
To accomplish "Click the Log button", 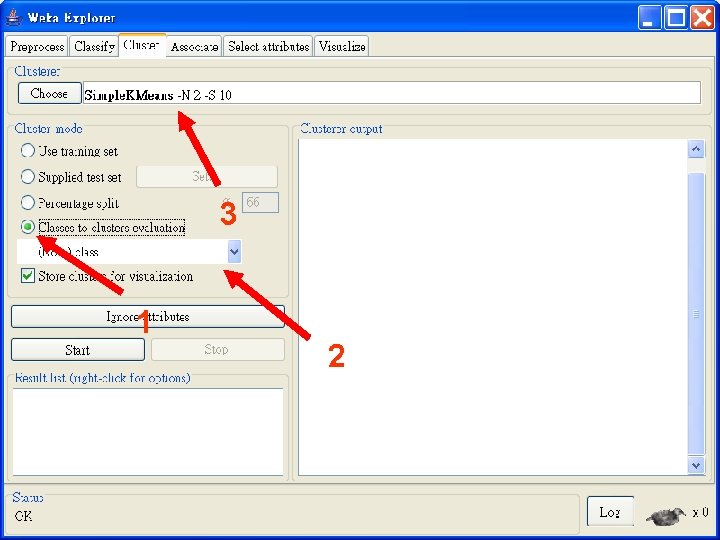I will (610, 512).
